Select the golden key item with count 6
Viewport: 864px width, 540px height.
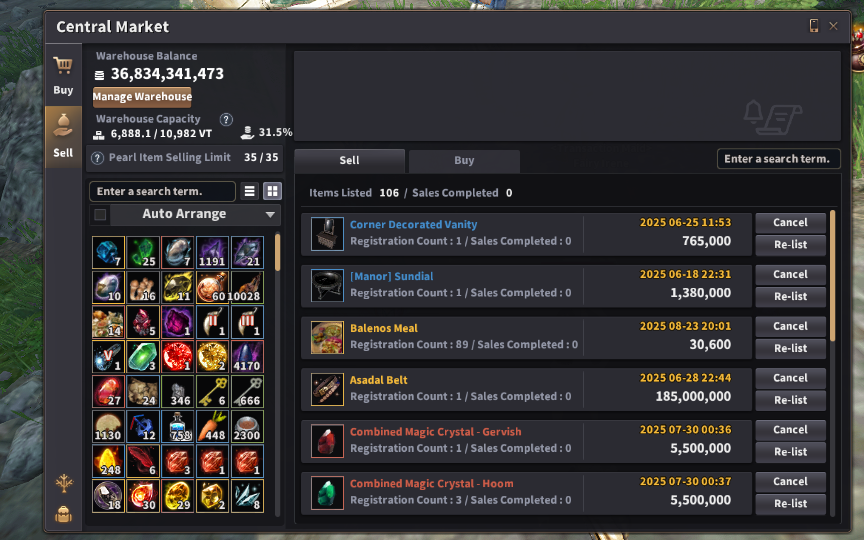212,392
